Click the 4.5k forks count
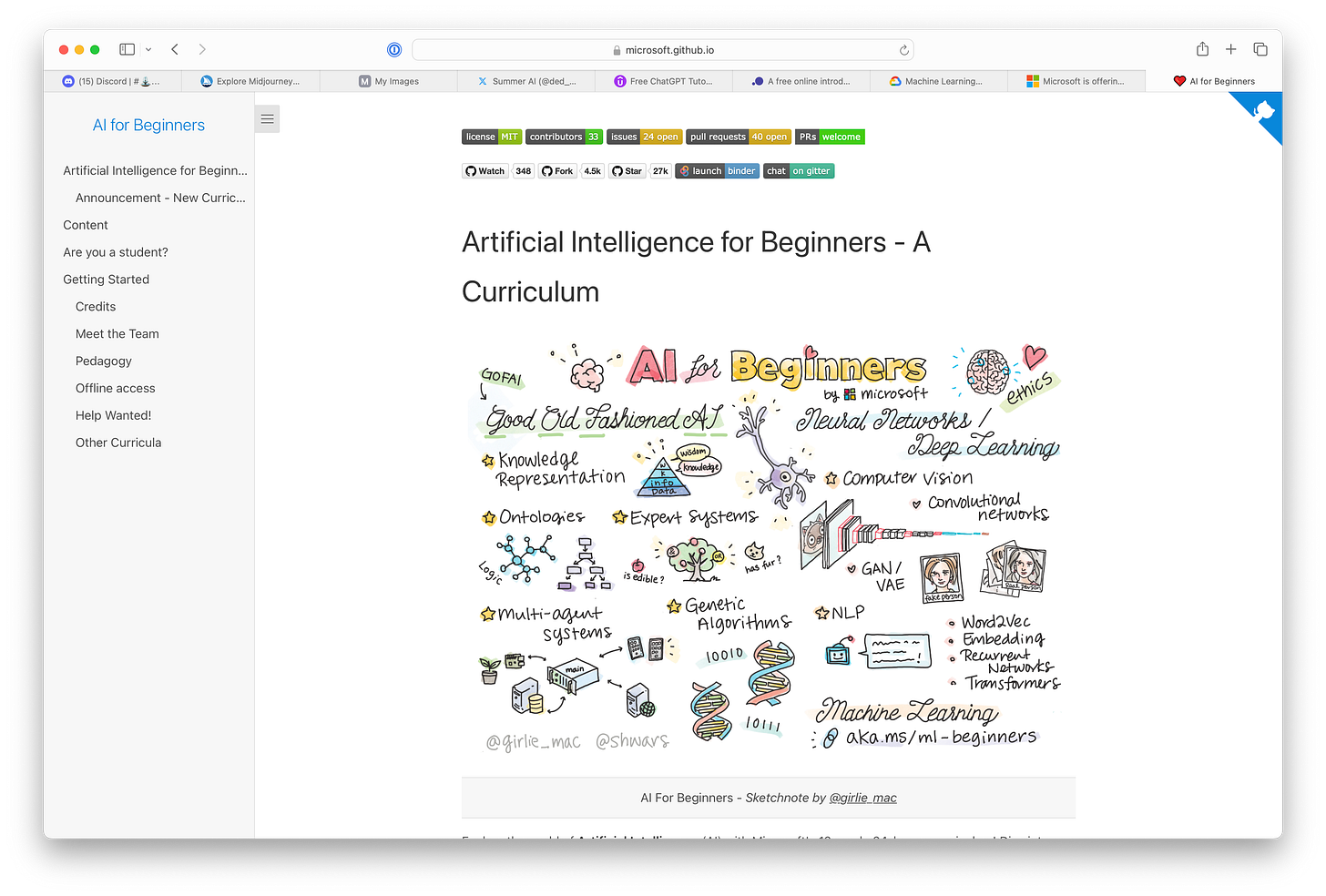 pos(593,171)
